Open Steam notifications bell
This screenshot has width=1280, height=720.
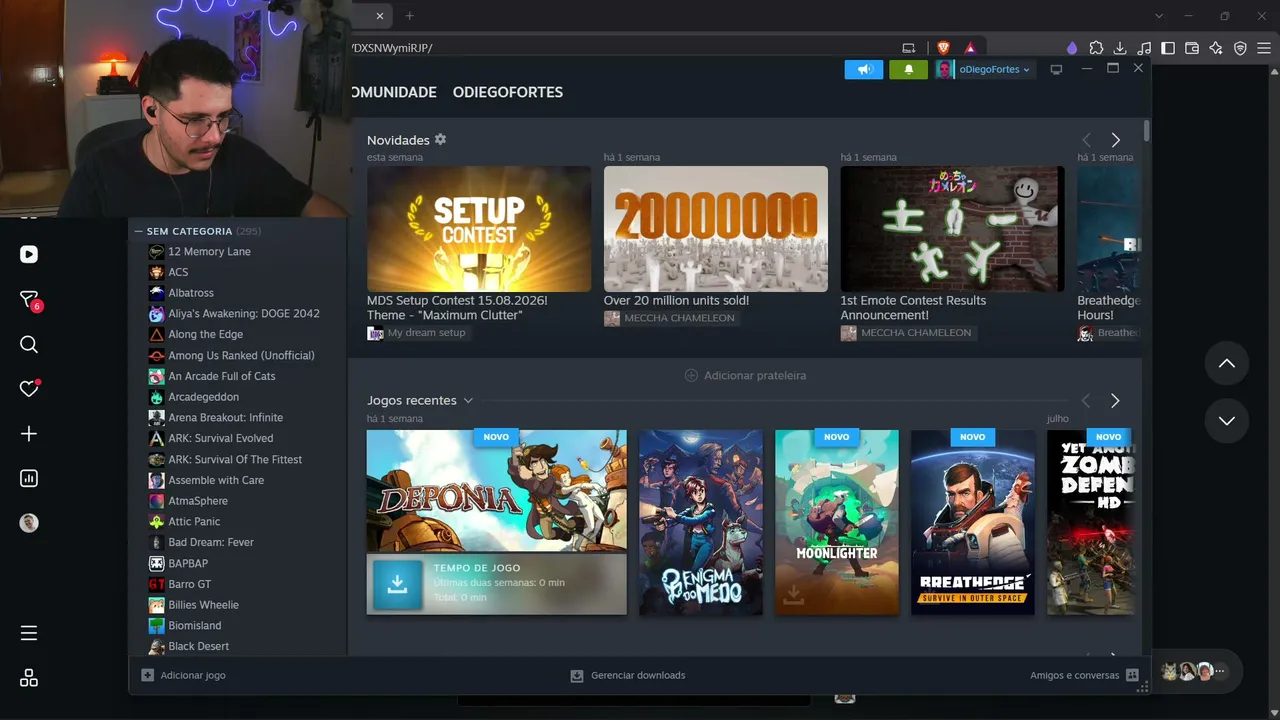(908, 69)
